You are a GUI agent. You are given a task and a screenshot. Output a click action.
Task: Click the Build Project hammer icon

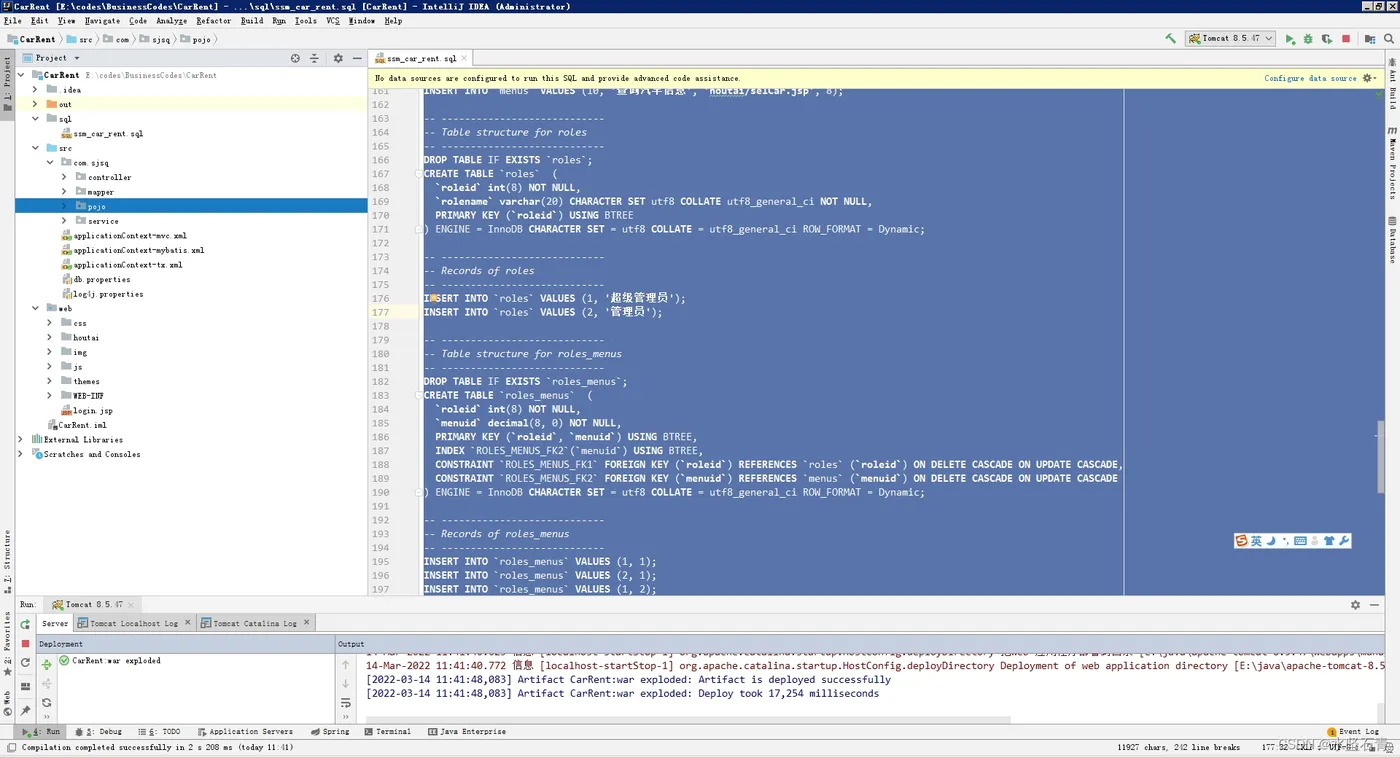[x=1171, y=39]
